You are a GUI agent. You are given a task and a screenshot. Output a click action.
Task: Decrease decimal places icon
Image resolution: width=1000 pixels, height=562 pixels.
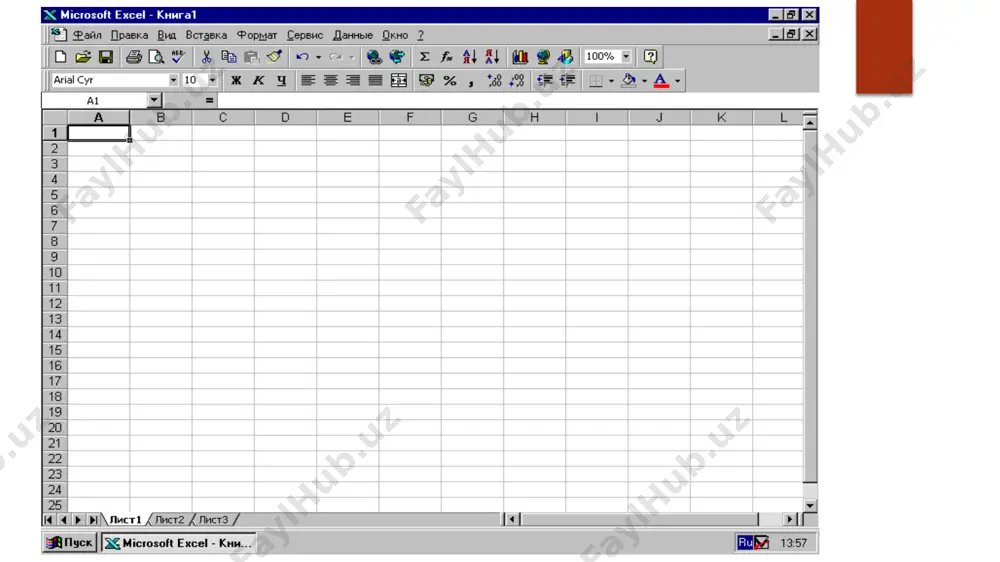point(517,80)
